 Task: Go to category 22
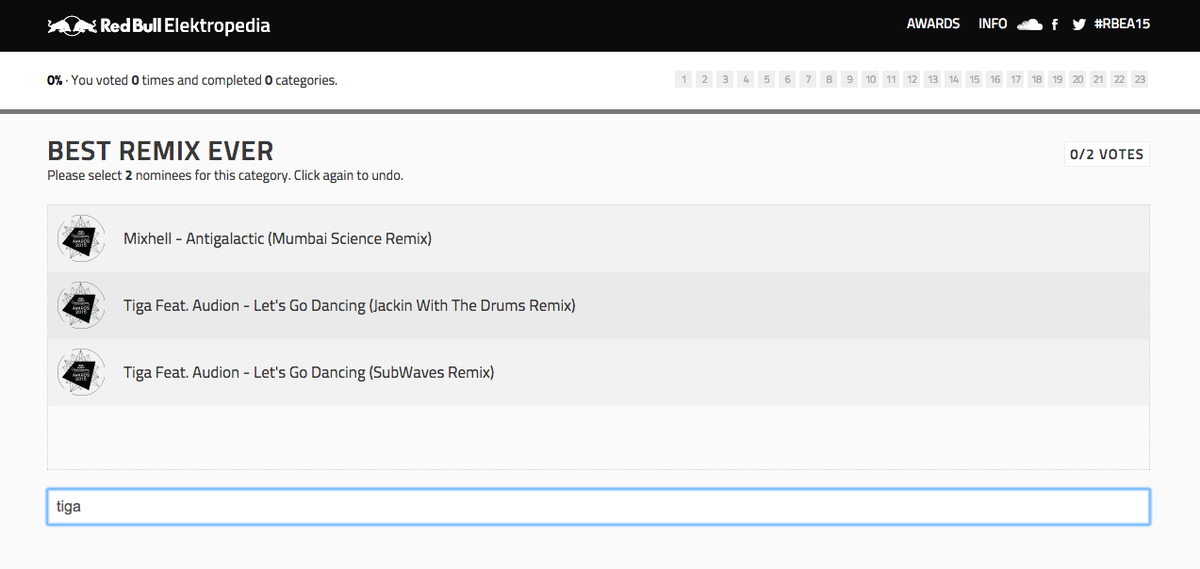point(1119,79)
